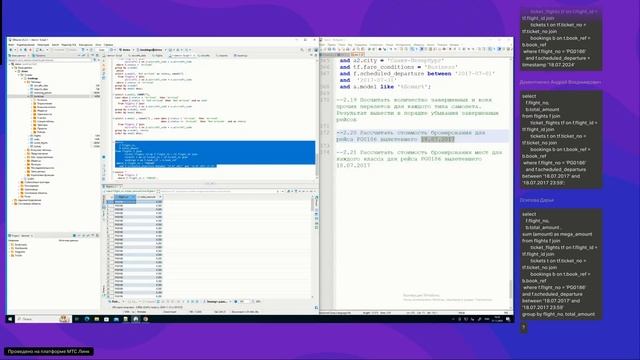This screenshot has width=640, height=360.
Task: Click the selected date '18.07.2017' in Notepad++
Action: click(x=438, y=139)
